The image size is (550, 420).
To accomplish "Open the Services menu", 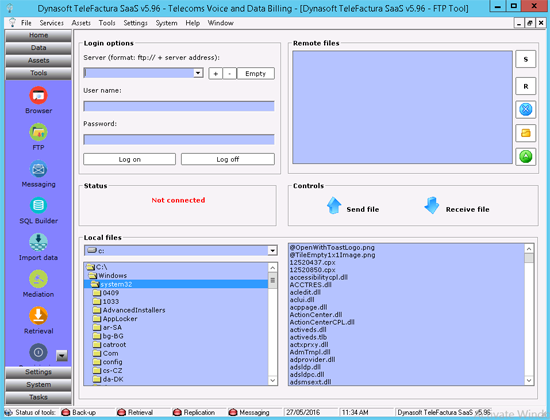I will [52, 23].
